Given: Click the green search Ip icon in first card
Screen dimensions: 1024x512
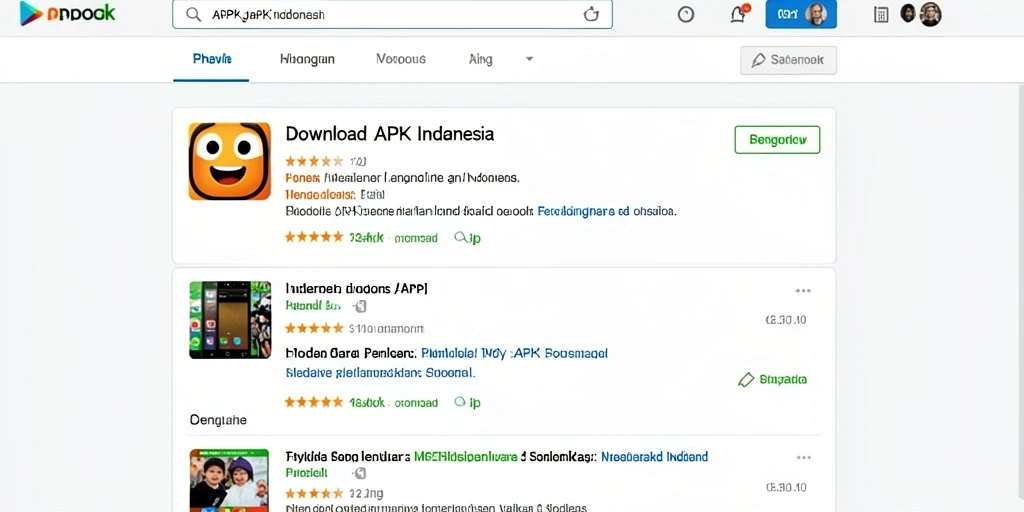Looking at the screenshot, I should click(467, 238).
